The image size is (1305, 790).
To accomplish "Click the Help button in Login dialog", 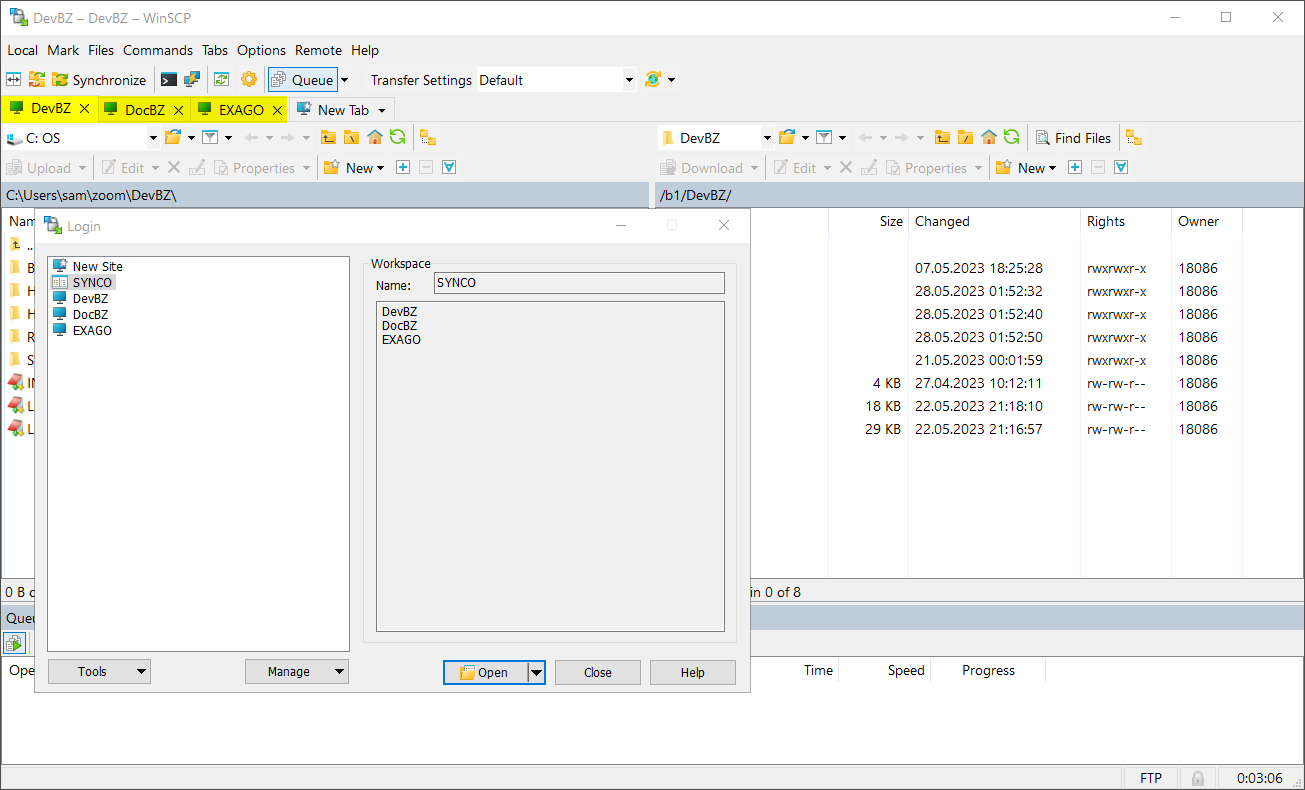I will pos(692,673).
